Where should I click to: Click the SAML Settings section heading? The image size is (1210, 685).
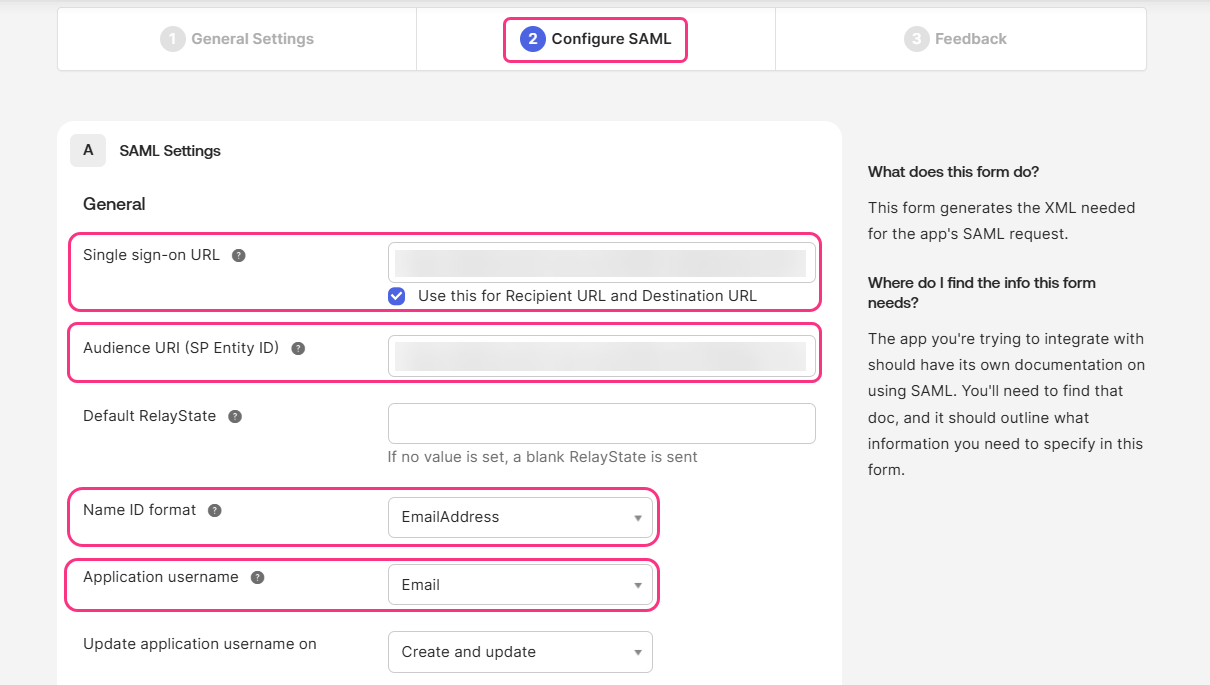click(x=170, y=151)
